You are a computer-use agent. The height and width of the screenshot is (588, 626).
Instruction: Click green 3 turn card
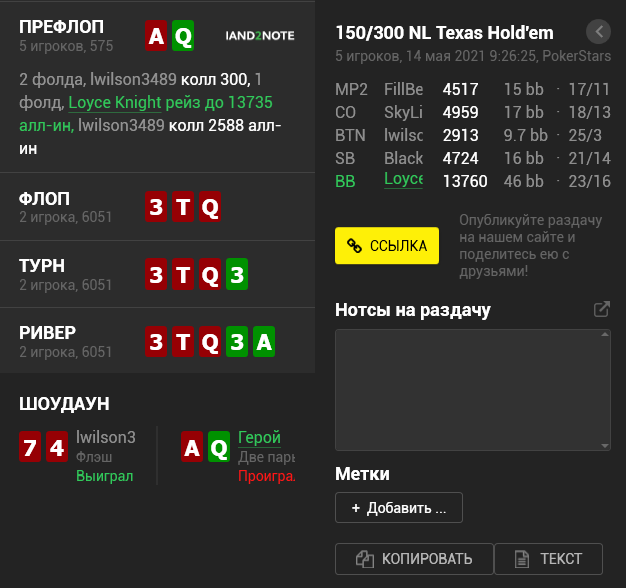pos(237,274)
